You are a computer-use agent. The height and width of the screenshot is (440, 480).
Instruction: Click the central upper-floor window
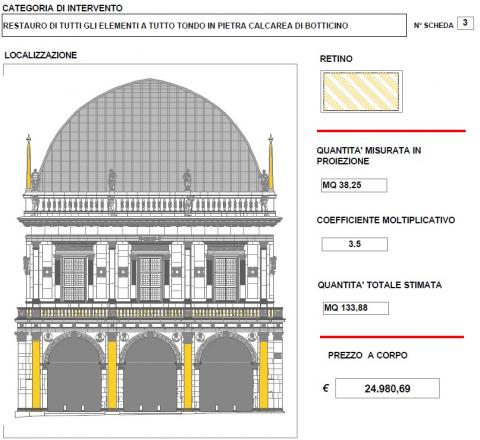[150, 279]
